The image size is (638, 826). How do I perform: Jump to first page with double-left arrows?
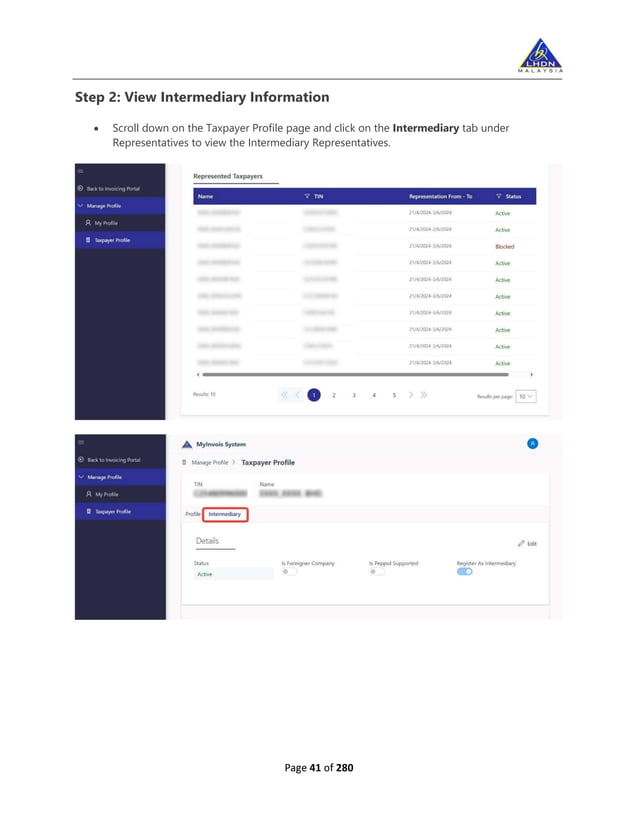coord(284,395)
